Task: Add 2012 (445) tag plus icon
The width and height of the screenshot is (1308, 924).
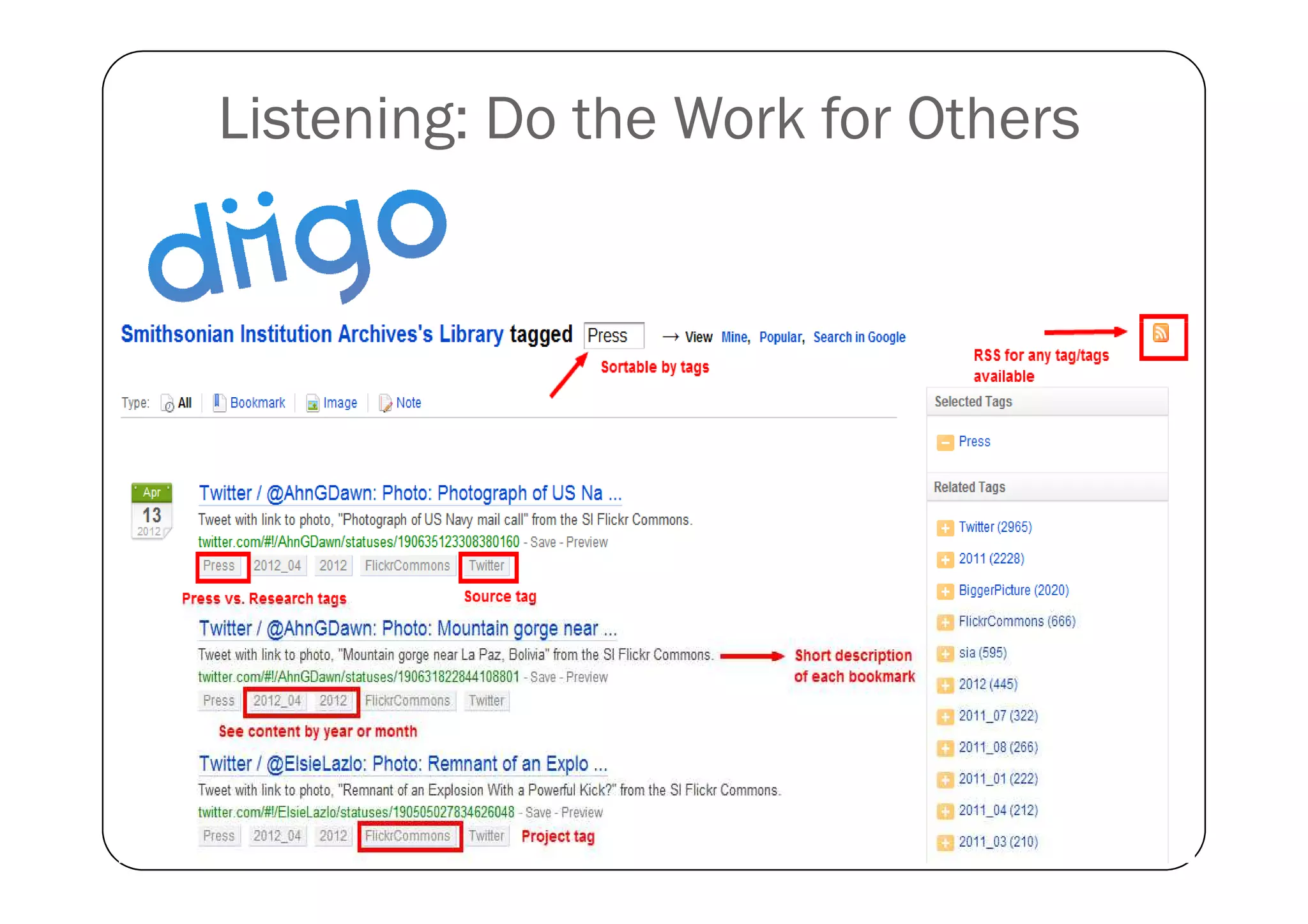Action: click(x=945, y=685)
